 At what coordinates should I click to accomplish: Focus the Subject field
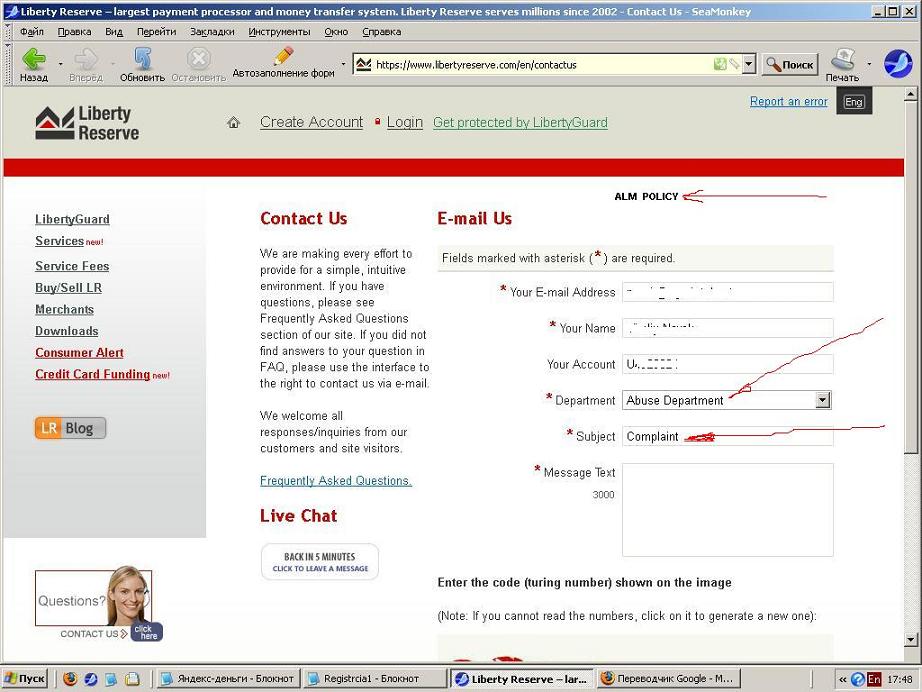727,436
